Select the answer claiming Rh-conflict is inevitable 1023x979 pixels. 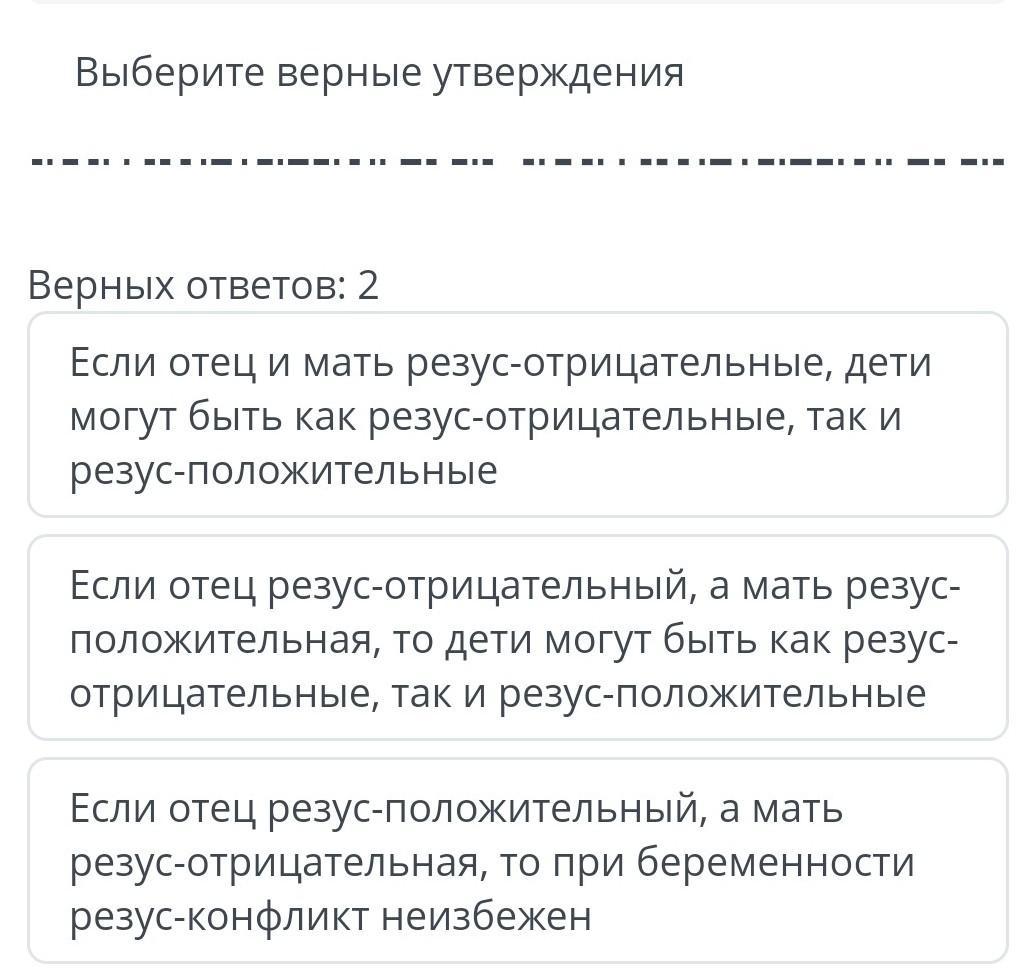coord(517,861)
